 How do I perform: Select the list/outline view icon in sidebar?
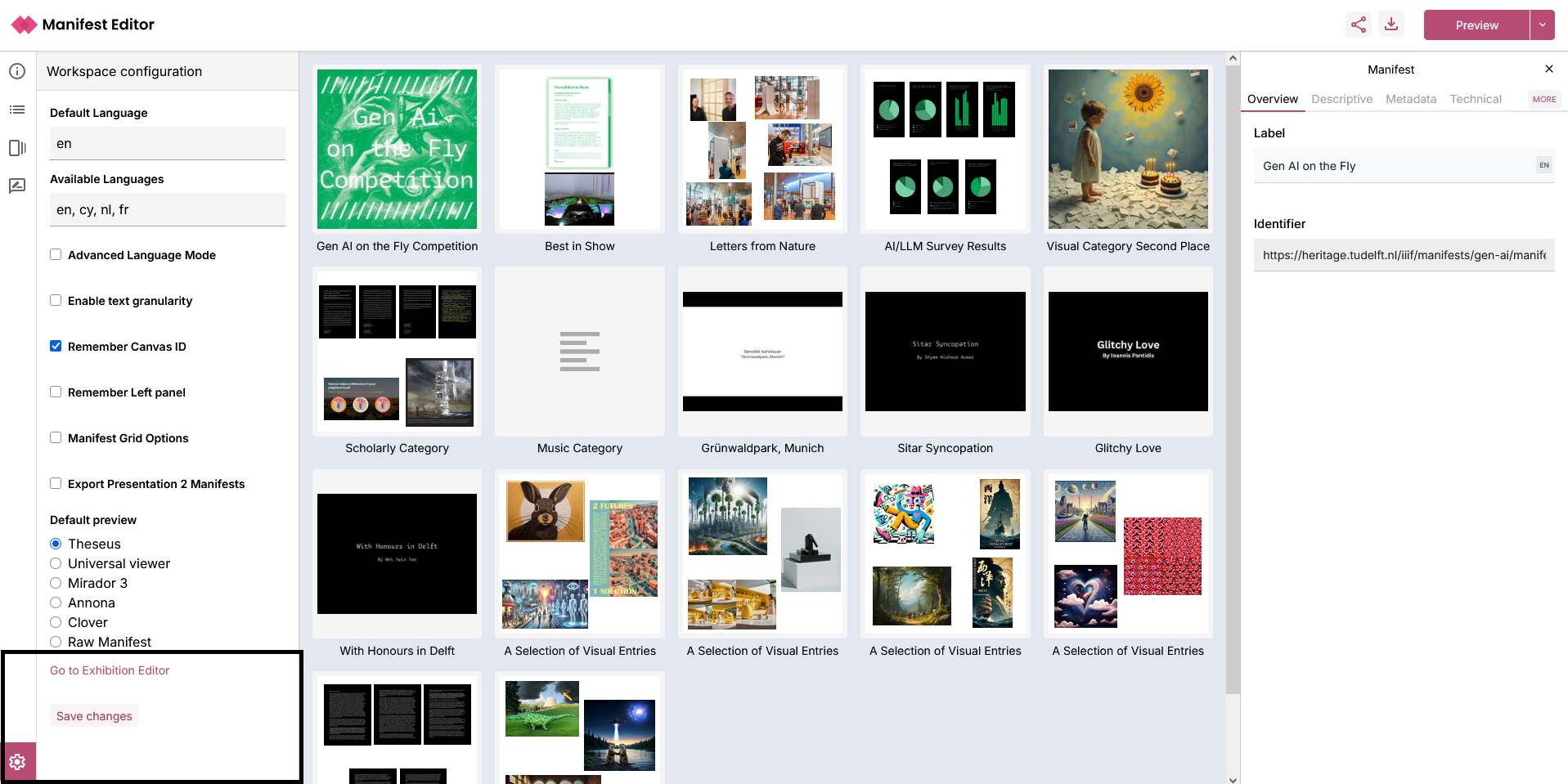click(17, 109)
